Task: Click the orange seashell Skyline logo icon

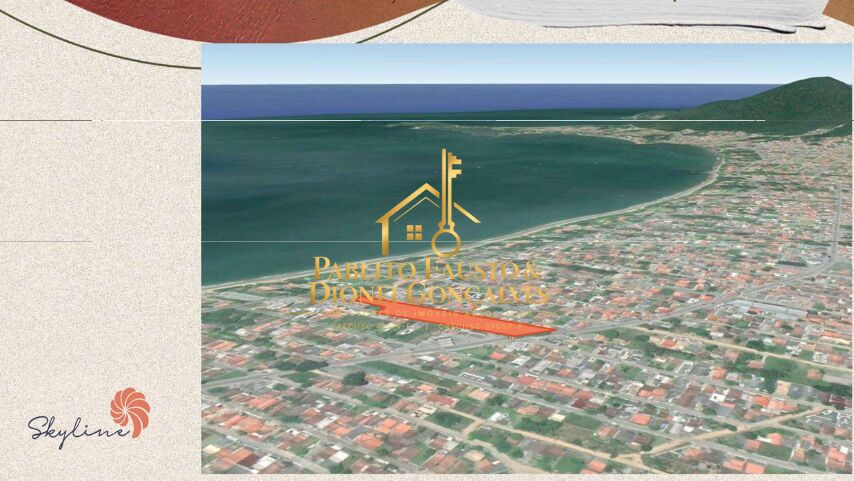Action: pos(130,412)
